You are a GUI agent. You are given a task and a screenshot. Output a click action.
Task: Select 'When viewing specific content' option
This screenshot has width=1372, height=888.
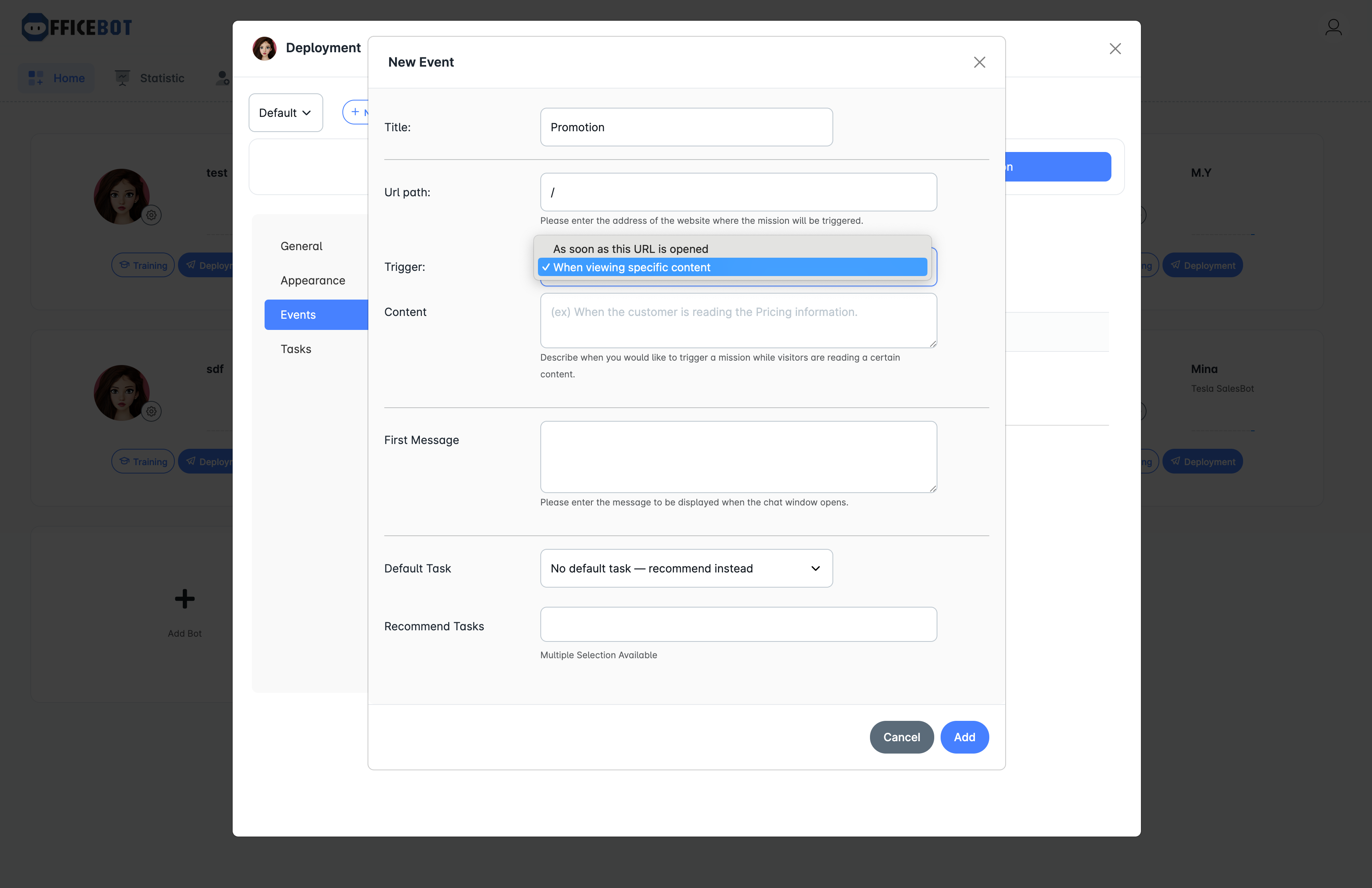click(631, 267)
